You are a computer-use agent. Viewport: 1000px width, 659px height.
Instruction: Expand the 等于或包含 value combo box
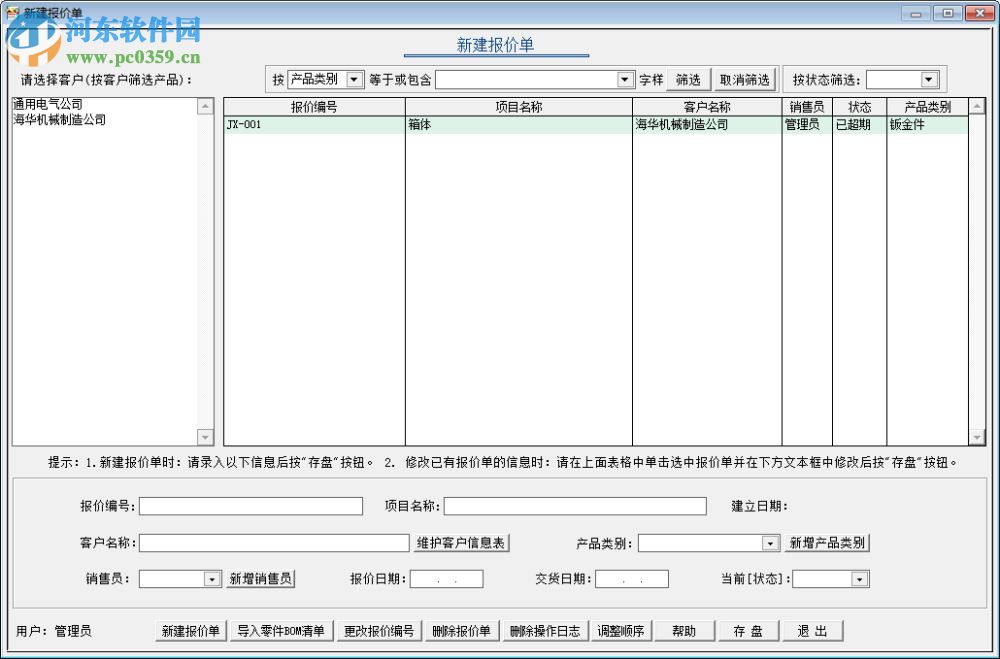625,80
